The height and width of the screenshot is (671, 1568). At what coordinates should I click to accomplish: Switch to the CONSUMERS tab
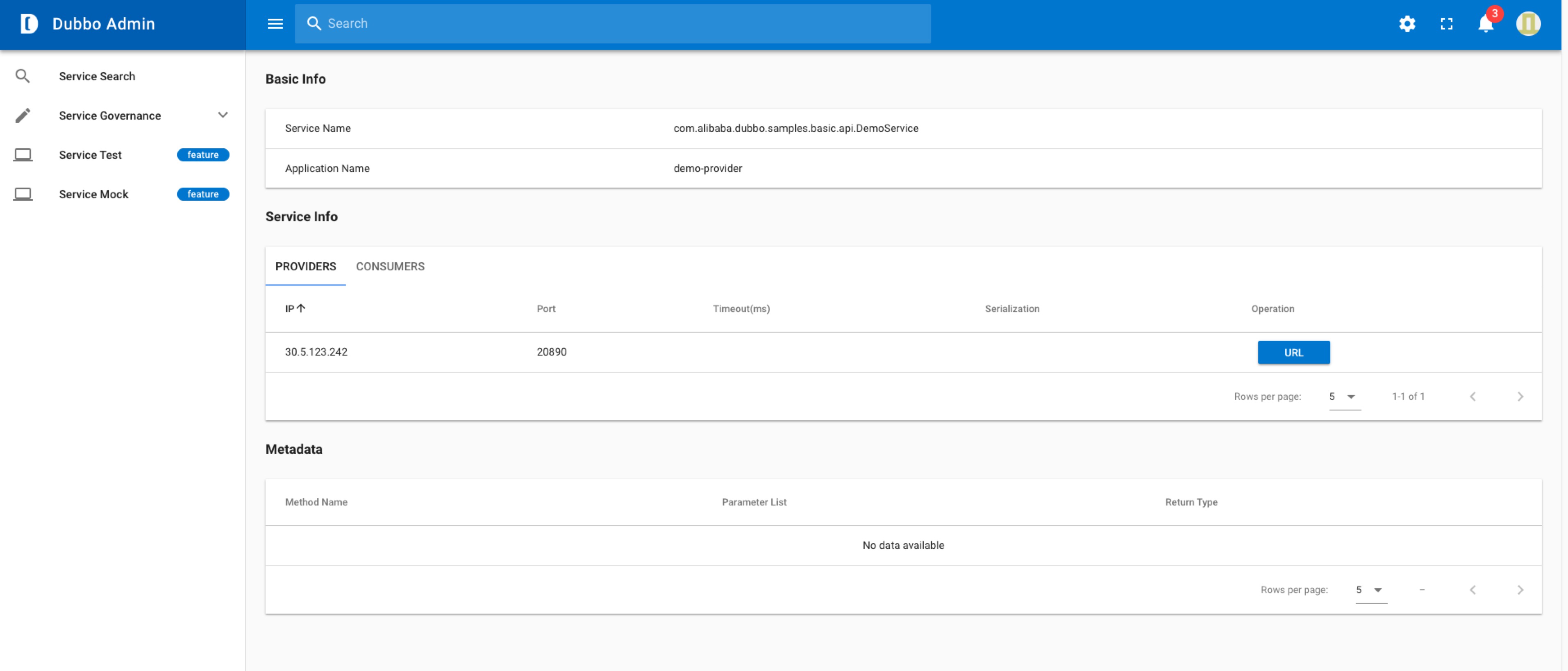(x=390, y=266)
